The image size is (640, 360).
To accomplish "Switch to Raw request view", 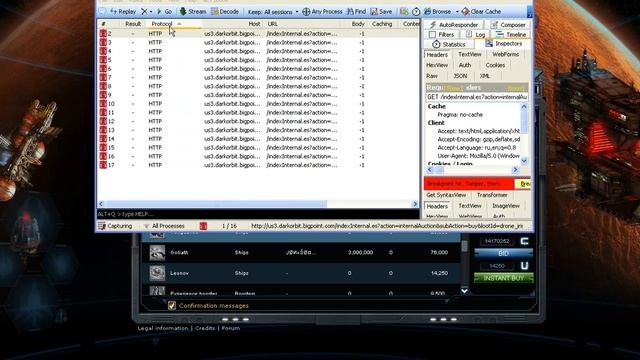I will [432, 76].
